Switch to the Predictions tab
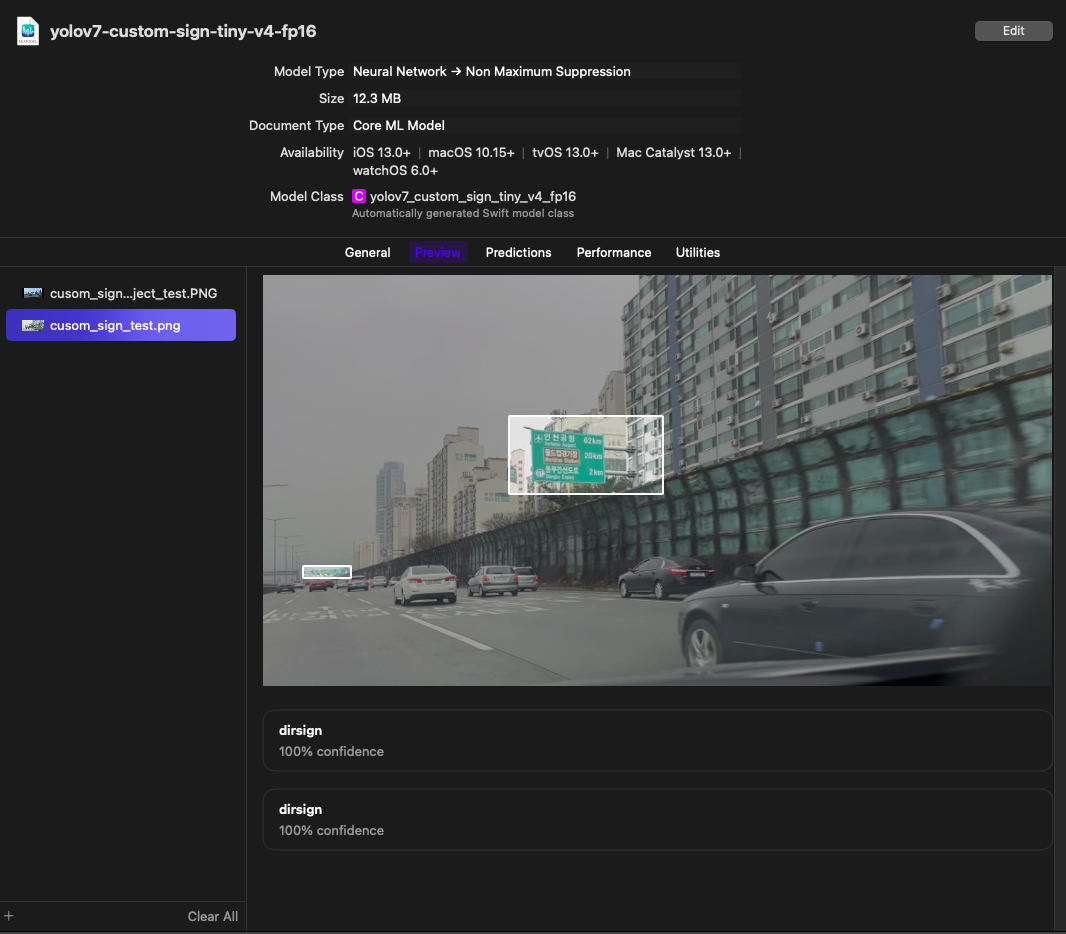Viewport: 1066px width, 934px height. (x=518, y=252)
